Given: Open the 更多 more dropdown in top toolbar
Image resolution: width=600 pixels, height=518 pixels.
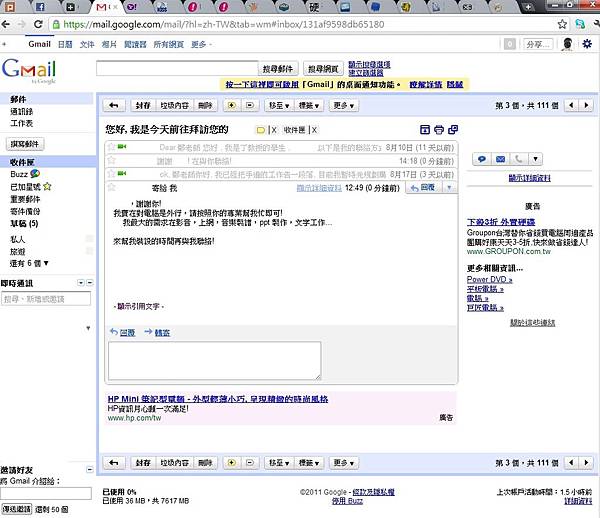Looking at the screenshot, I should click(344, 105).
